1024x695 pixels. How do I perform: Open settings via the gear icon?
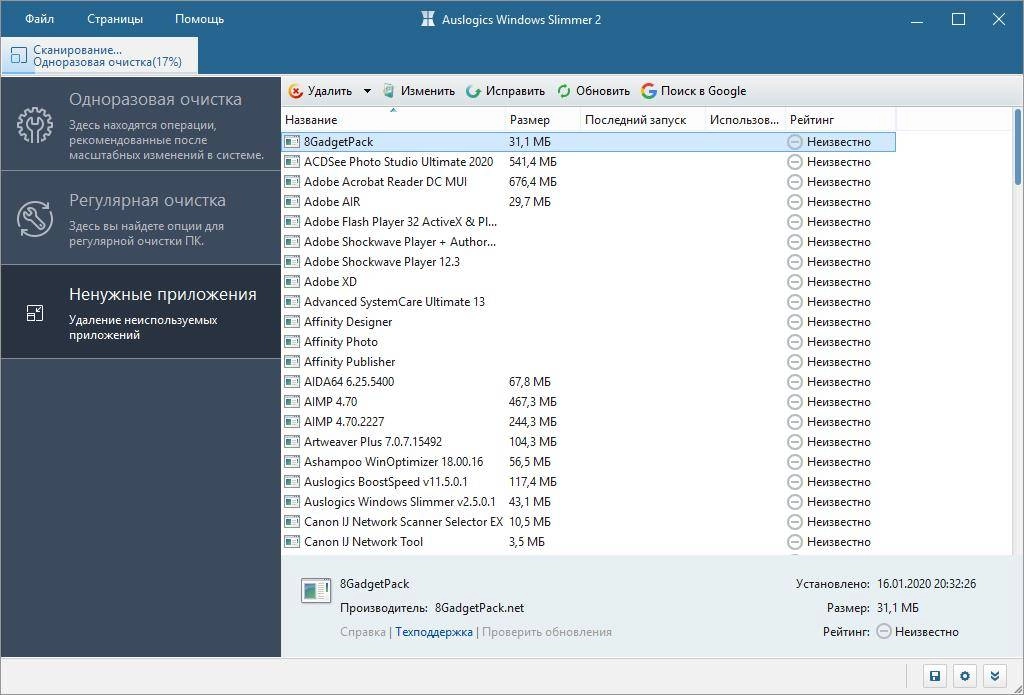[x=965, y=676]
